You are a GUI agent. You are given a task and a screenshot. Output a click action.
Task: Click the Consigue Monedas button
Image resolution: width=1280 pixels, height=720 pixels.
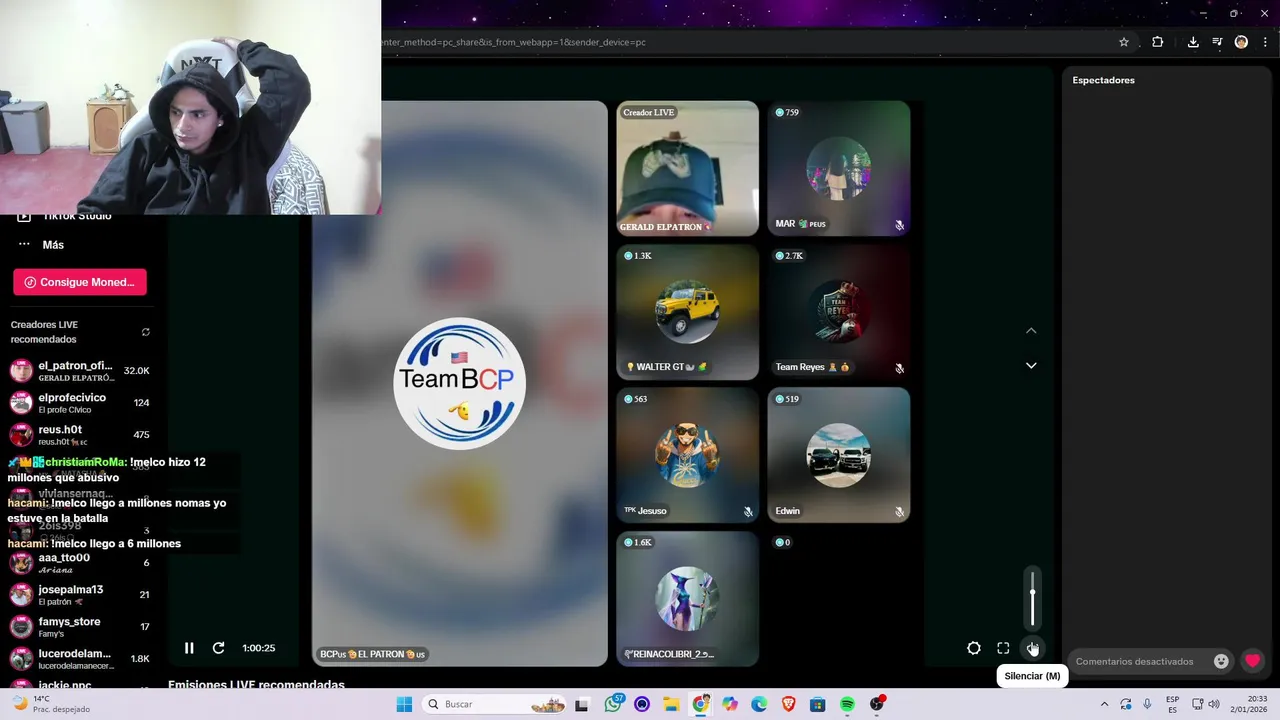pyautogui.click(x=80, y=282)
